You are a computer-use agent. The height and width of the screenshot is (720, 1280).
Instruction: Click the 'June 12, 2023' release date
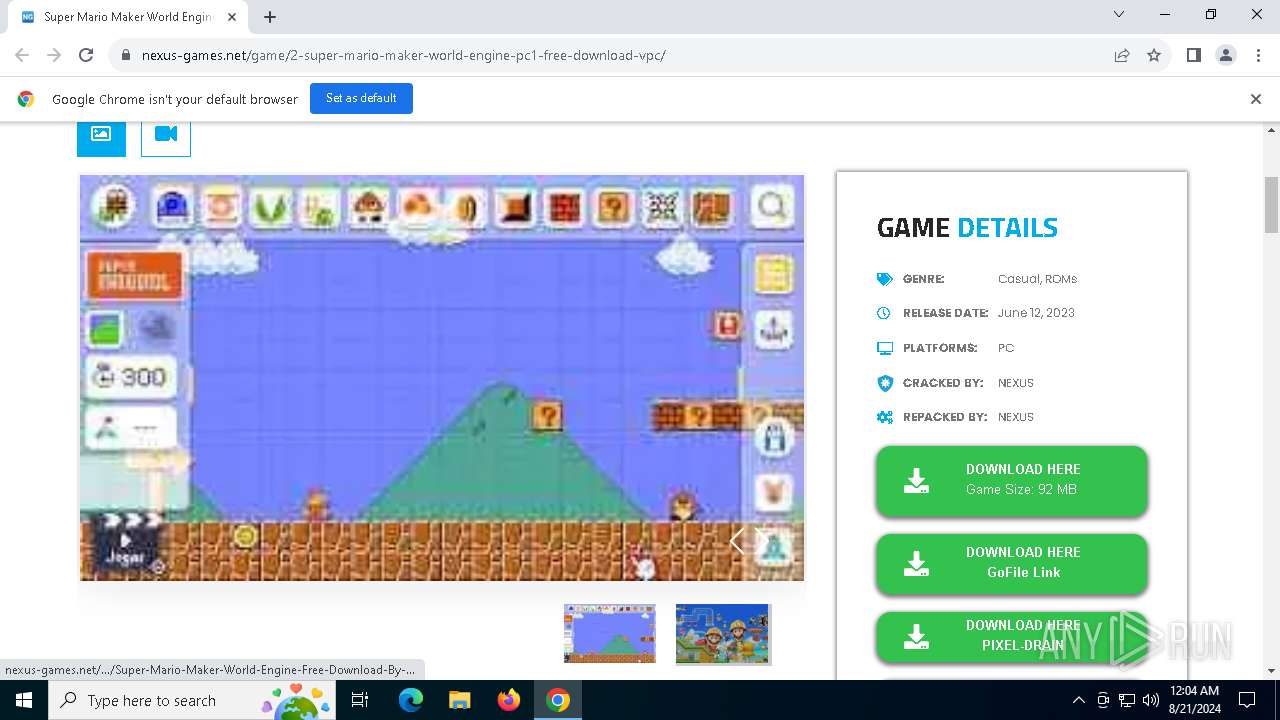click(x=1036, y=313)
